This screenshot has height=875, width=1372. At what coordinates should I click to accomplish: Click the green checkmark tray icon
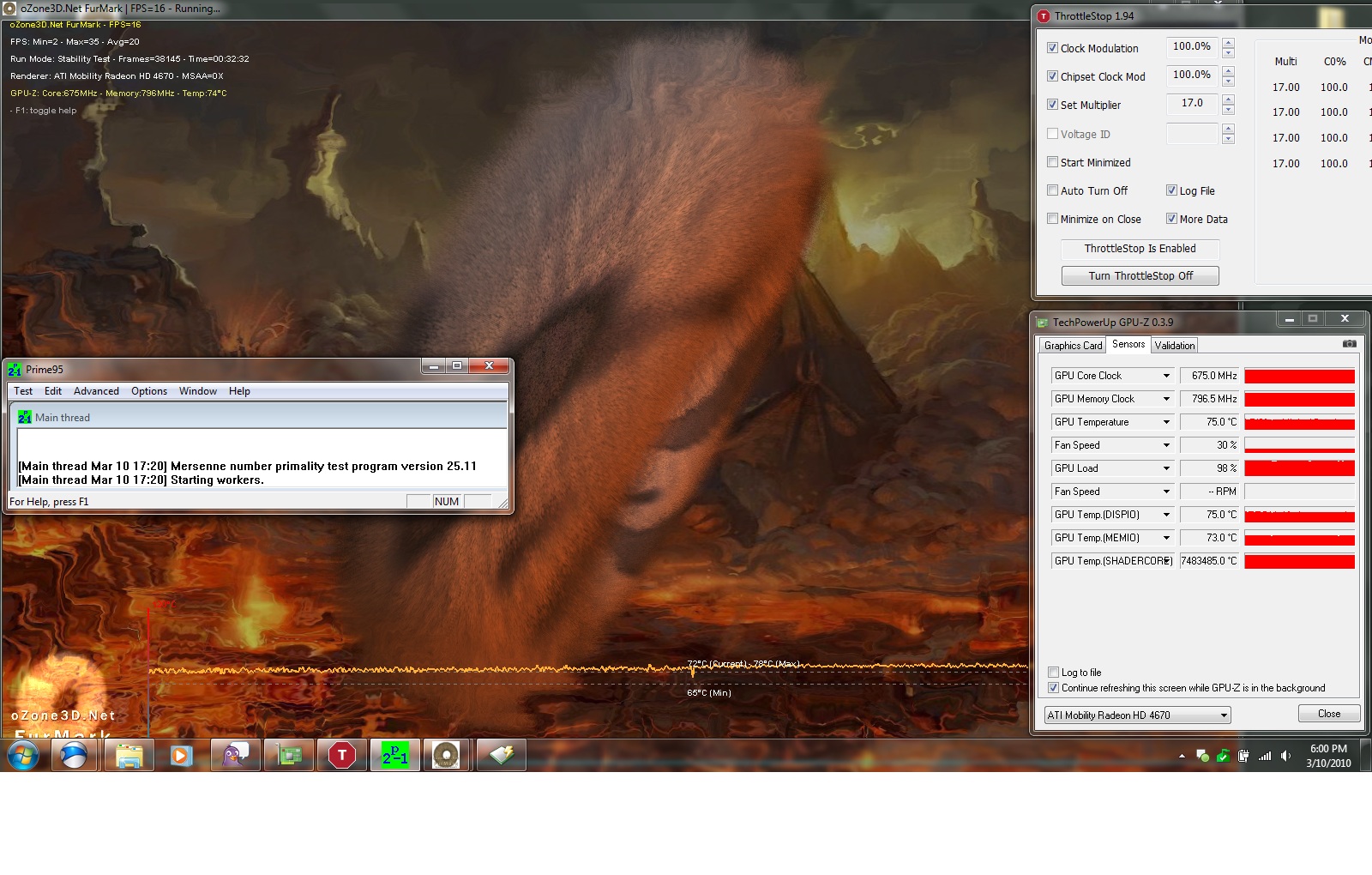[x=1223, y=756]
